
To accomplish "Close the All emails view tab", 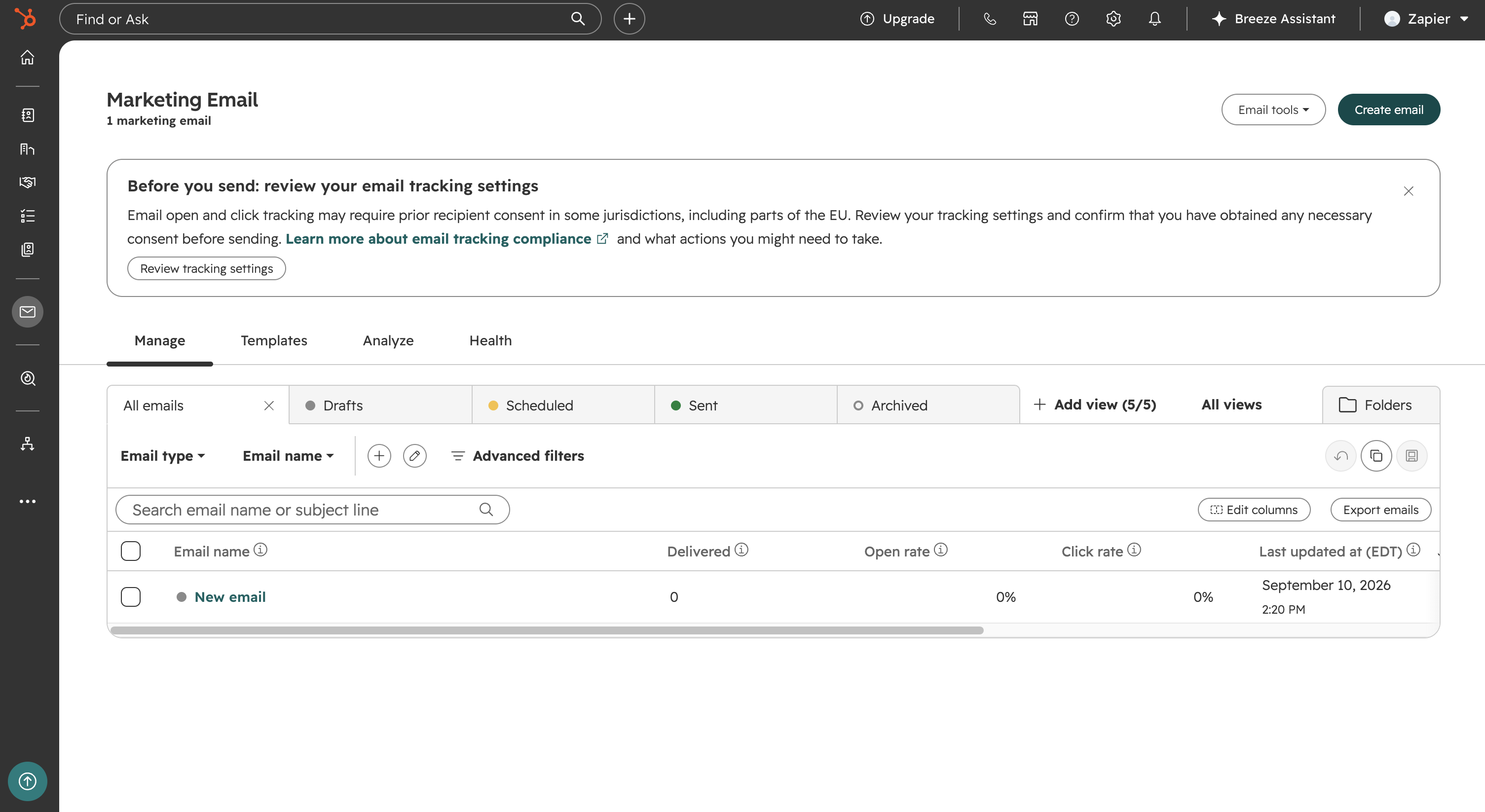I will tap(269, 406).
